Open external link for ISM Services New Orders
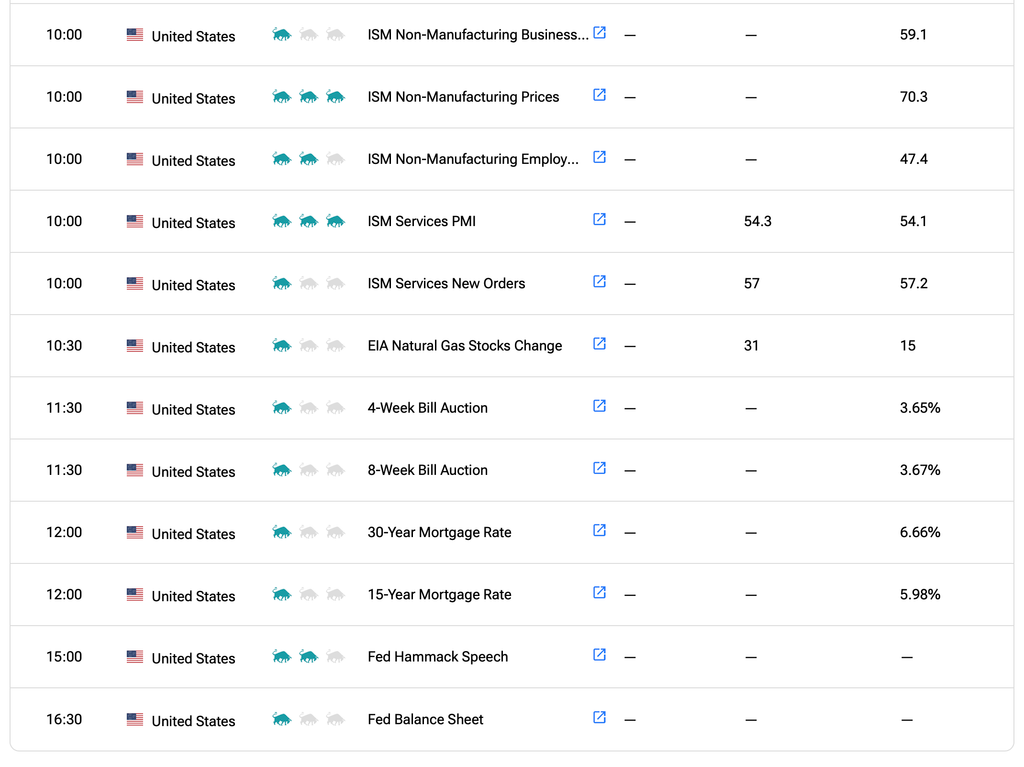The image size is (1024, 767). click(600, 282)
